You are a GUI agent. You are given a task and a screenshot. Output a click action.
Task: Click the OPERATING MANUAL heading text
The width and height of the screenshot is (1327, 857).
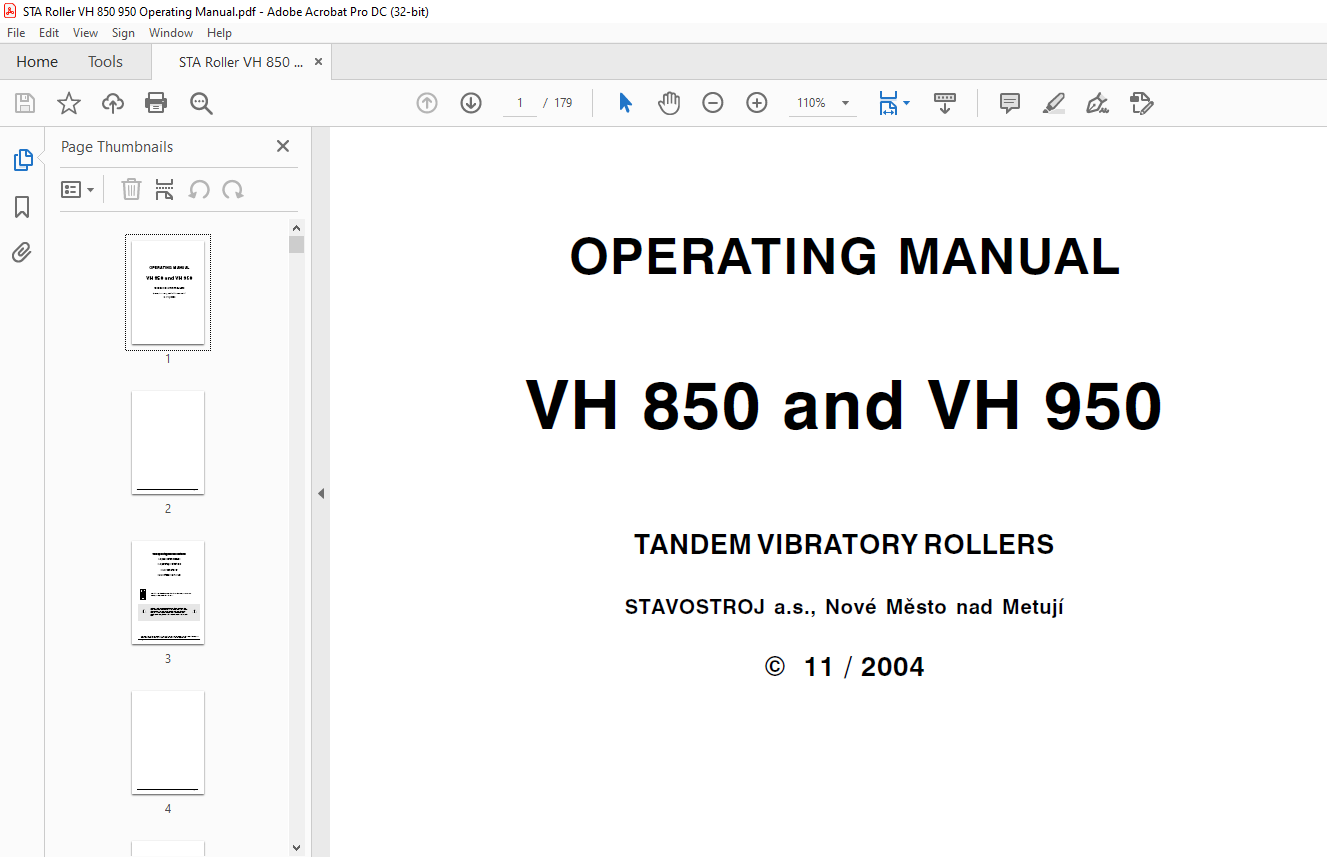click(845, 257)
